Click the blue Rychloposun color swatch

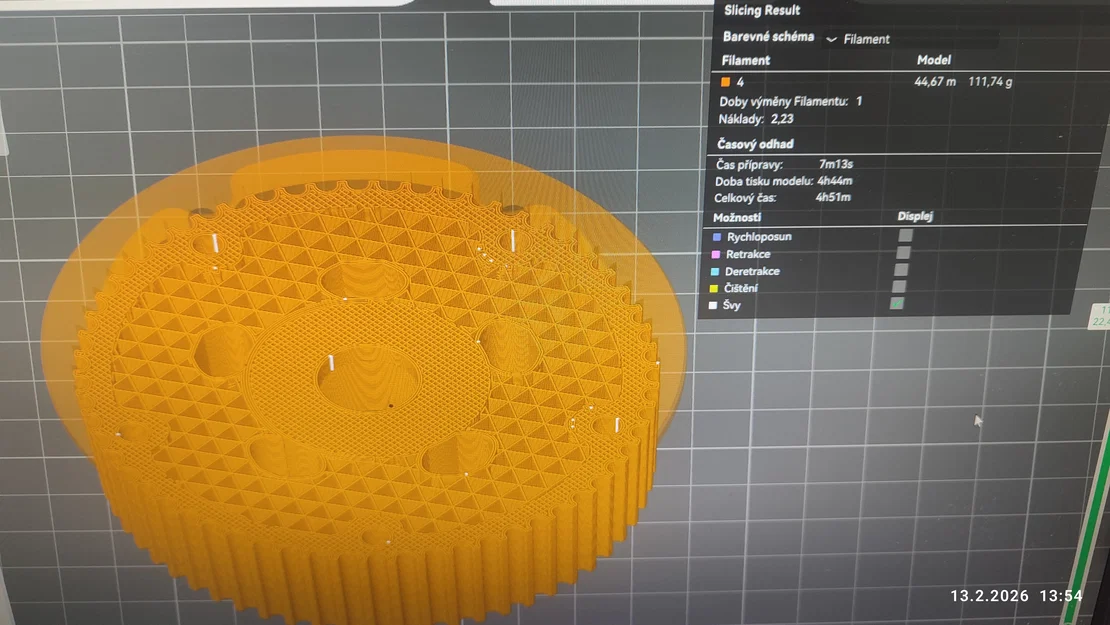717,237
